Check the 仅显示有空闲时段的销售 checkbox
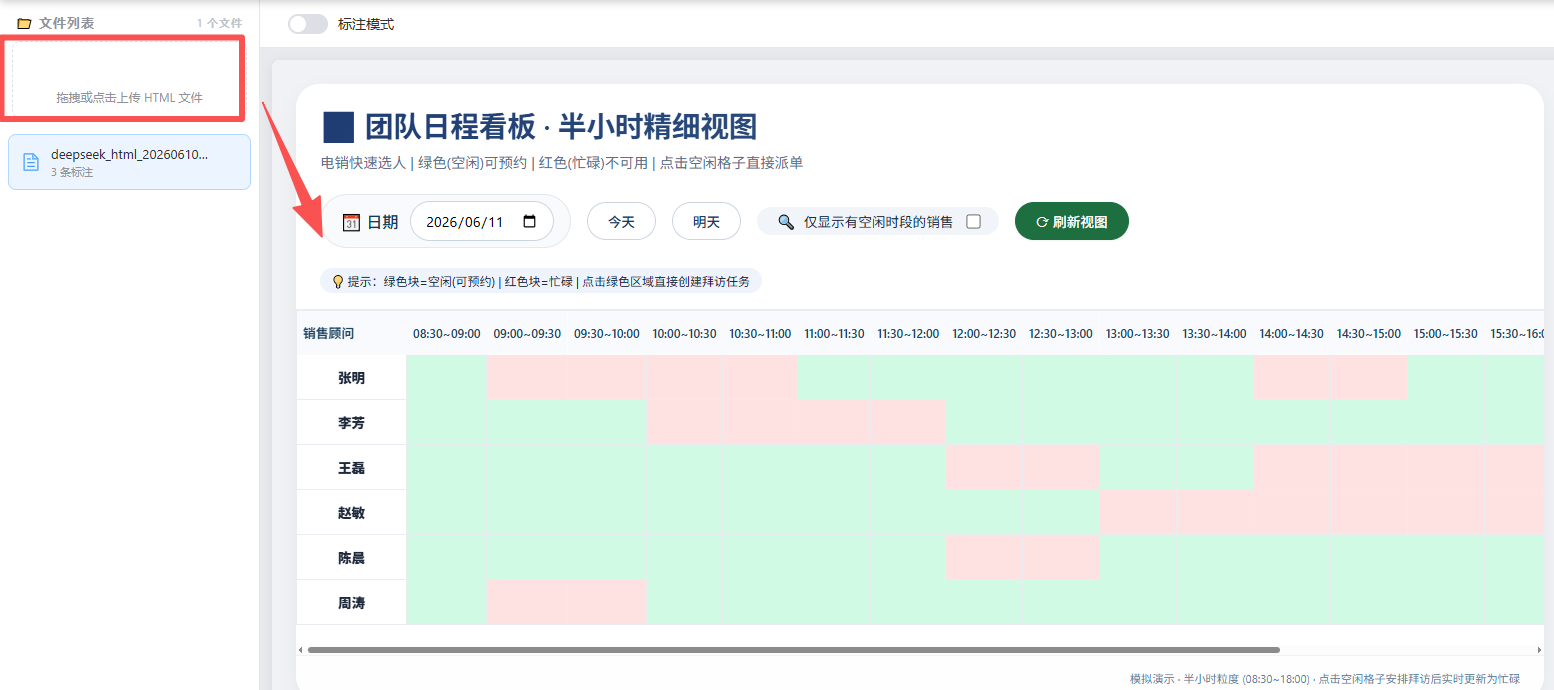Viewport: 1554px width, 690px height. point(973,222)
